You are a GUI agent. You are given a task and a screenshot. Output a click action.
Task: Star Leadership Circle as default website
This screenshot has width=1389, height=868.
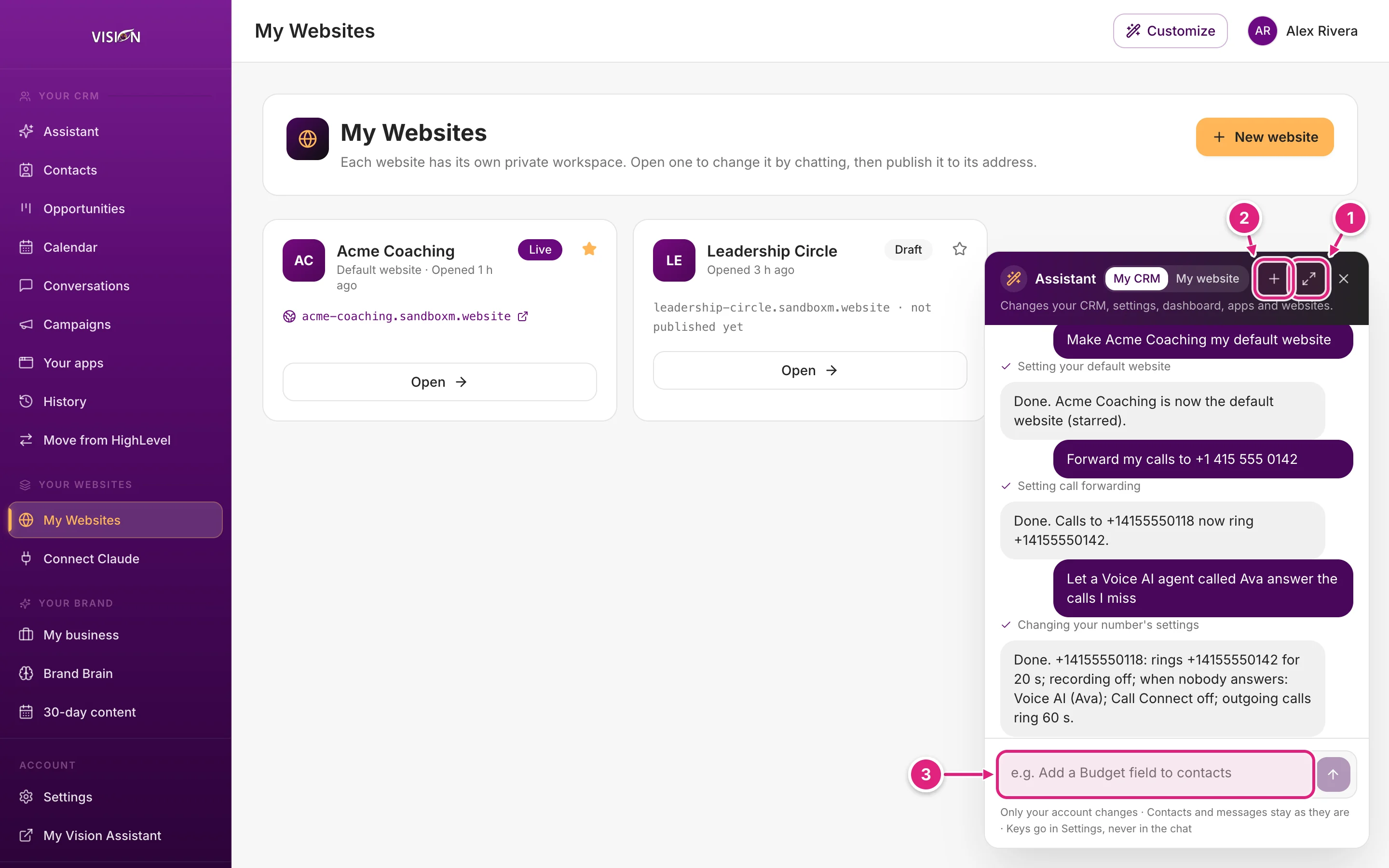pyautogui.click(x=960, y=249)
